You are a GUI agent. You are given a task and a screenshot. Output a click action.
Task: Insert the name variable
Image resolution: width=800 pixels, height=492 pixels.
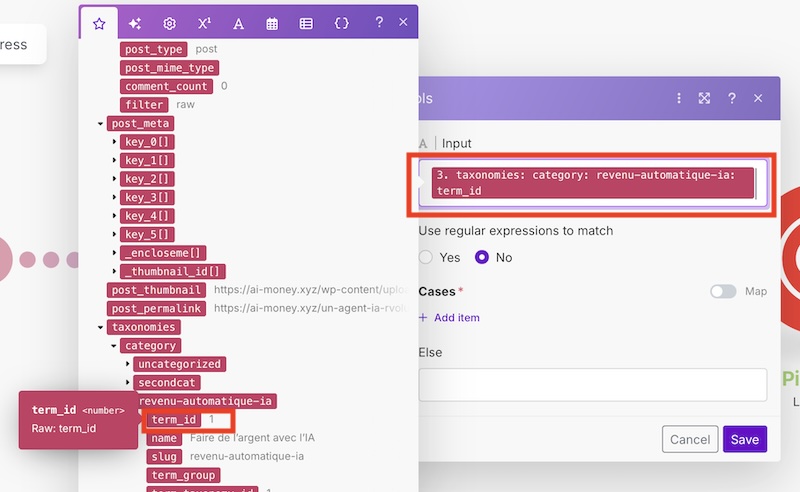164,438
